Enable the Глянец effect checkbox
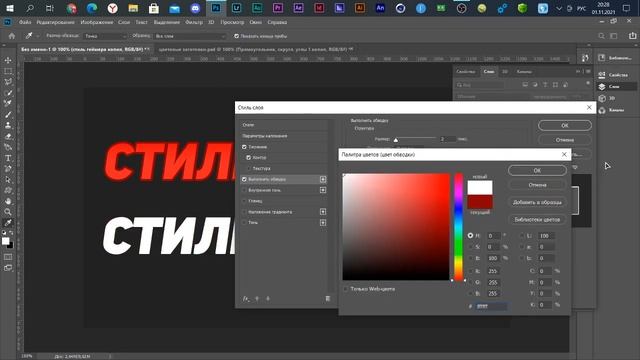 (244, 201)
